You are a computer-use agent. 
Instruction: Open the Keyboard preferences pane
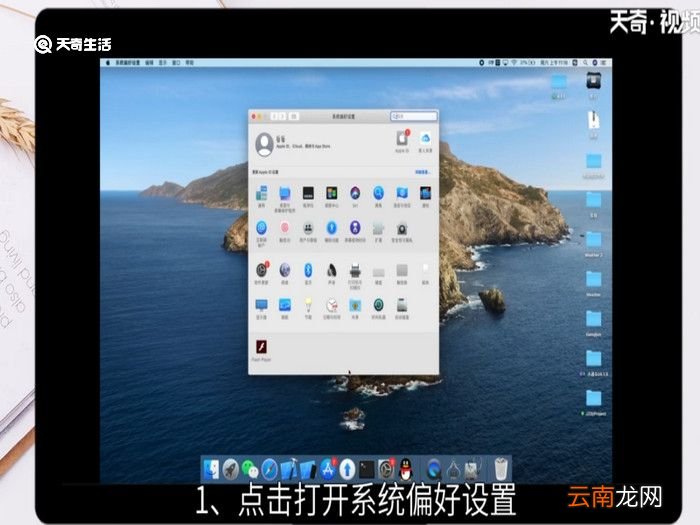(x=378, y=272)
